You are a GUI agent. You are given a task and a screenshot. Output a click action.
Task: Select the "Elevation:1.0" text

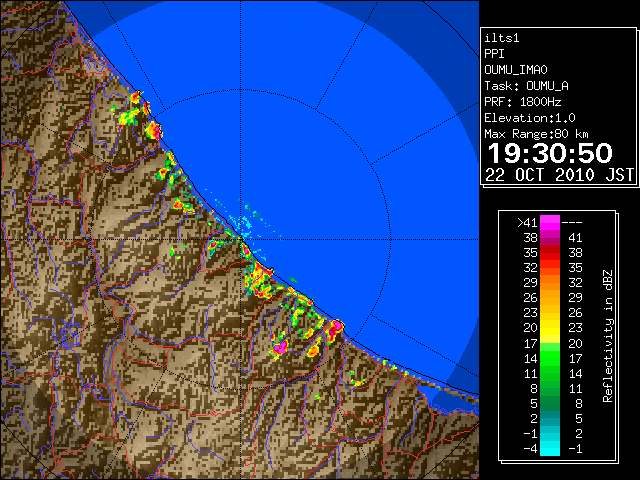point(530,118)
